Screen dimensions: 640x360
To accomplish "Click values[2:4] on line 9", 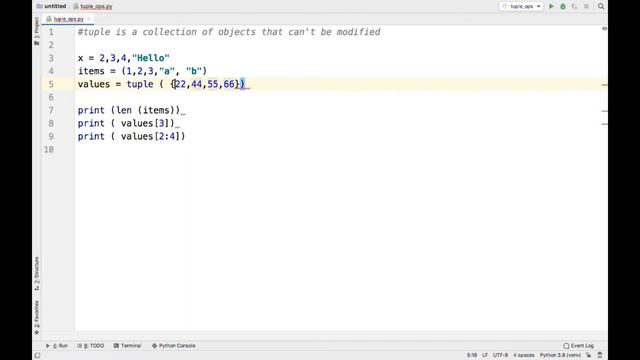I will point(150,136).
